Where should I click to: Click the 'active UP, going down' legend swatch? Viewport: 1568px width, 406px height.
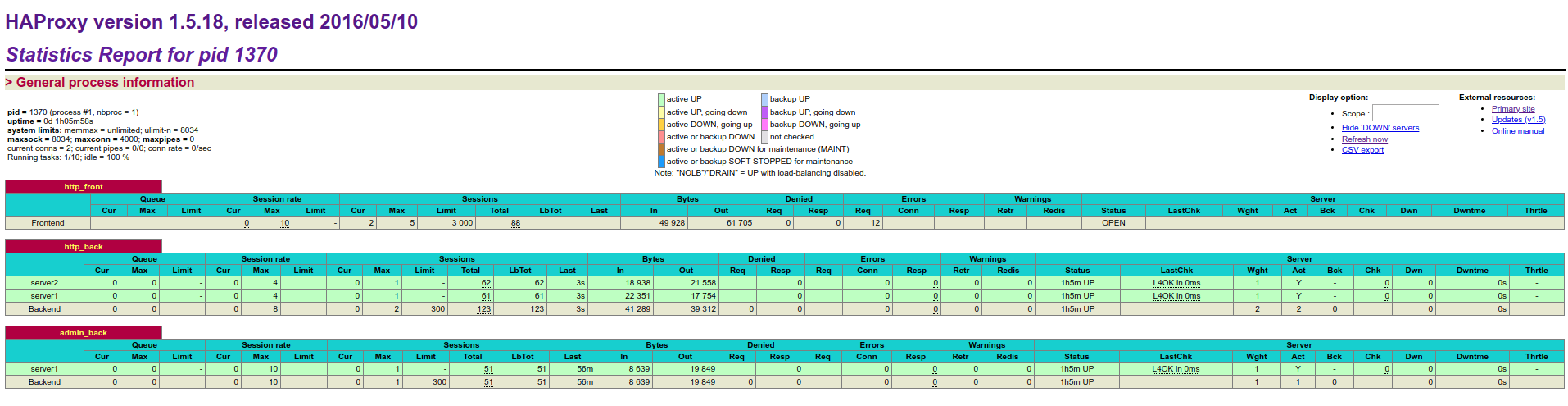click(x=661, y=112)
